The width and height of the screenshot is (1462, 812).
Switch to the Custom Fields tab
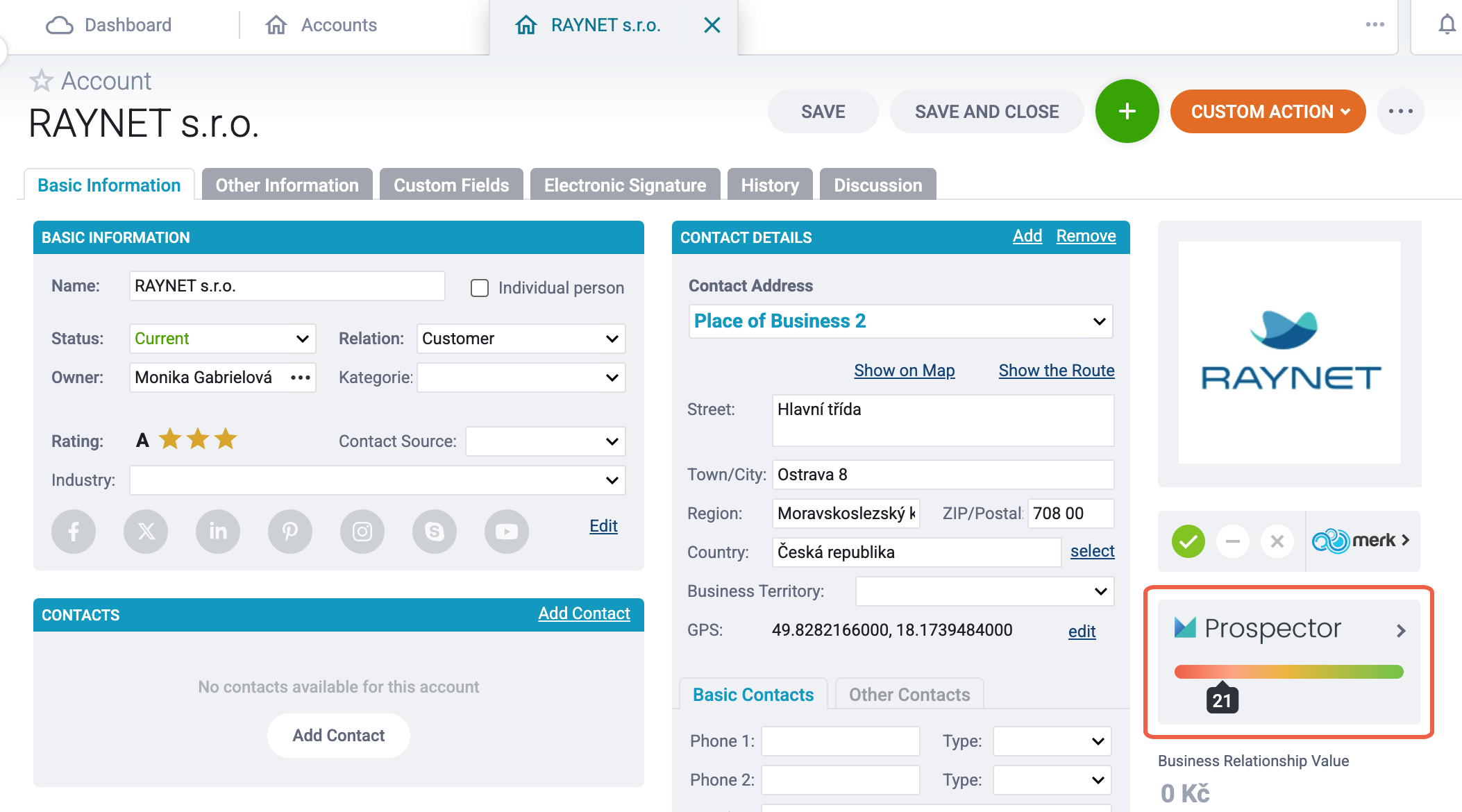(452, 185)
